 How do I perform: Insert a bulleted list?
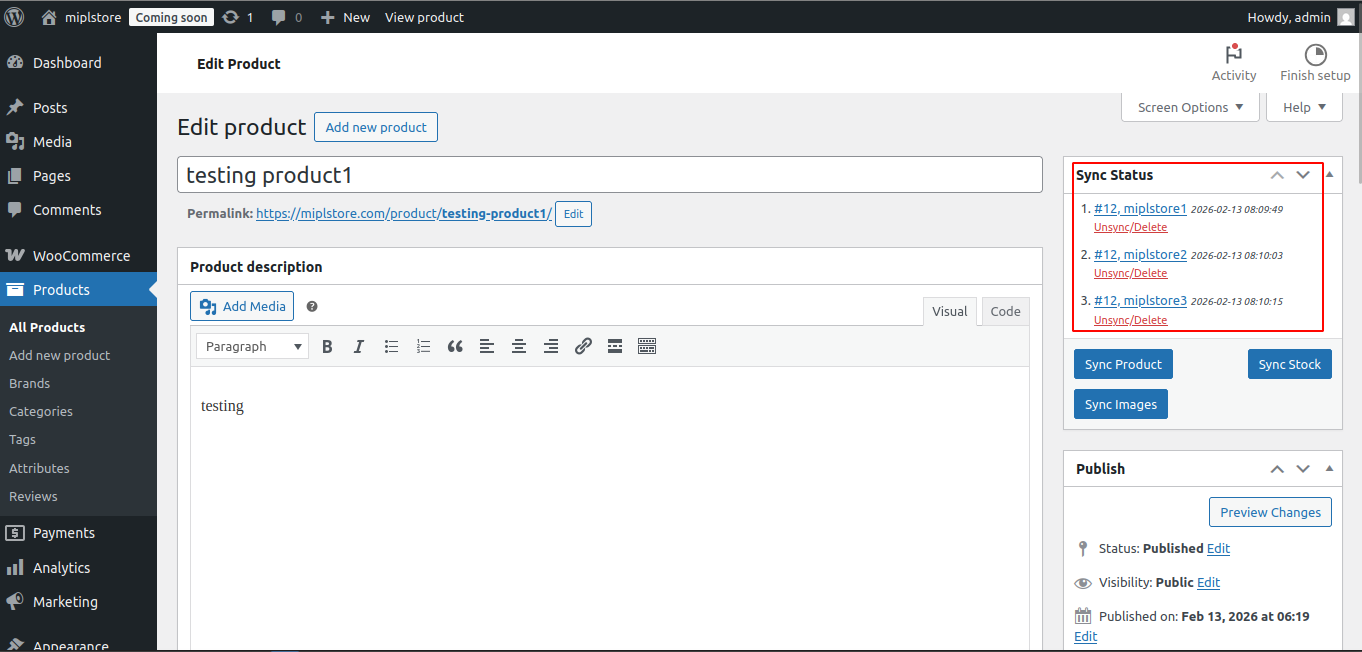(391, 346)
